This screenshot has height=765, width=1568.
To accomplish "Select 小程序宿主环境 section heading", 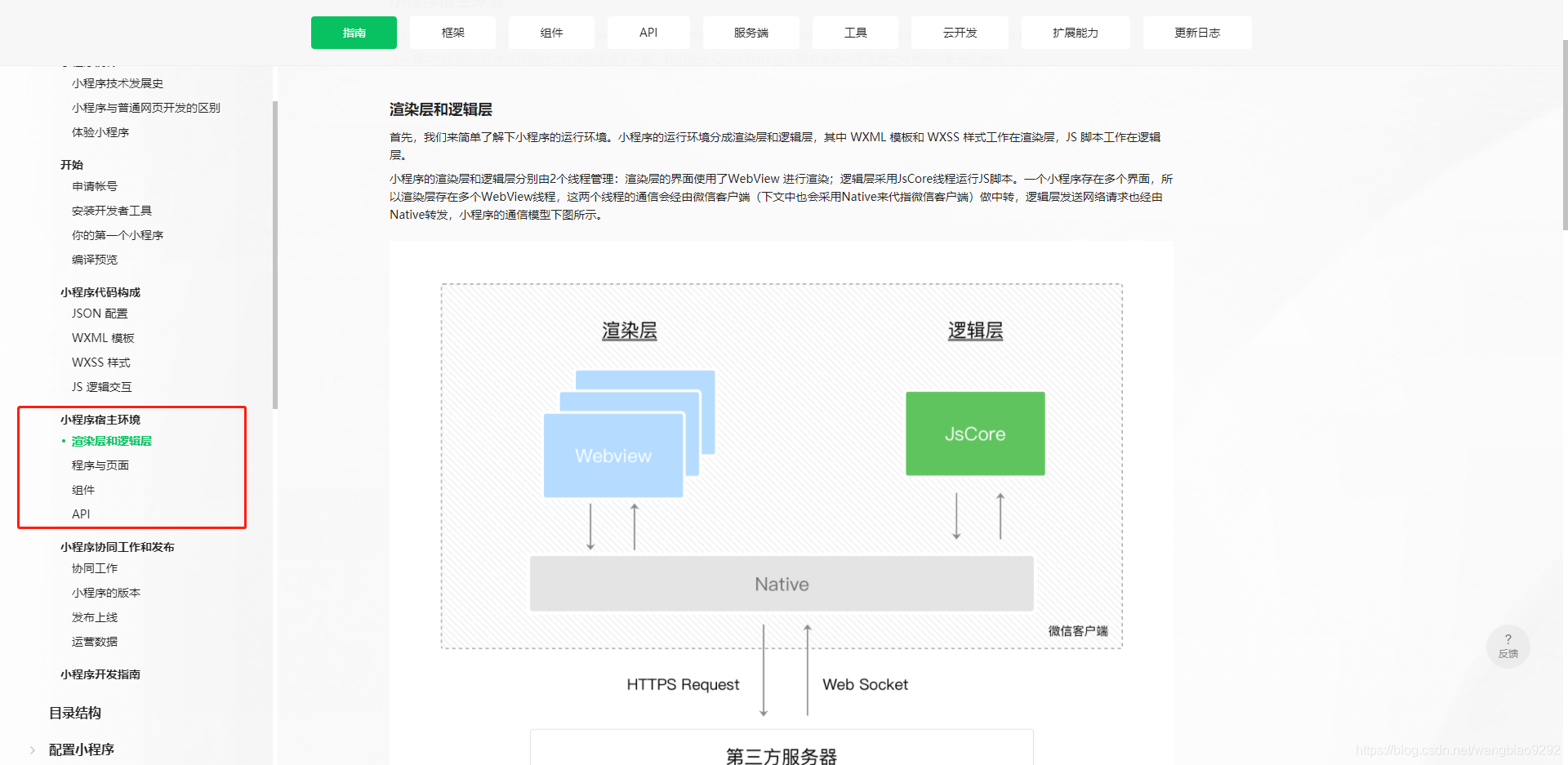I will 100,420.
